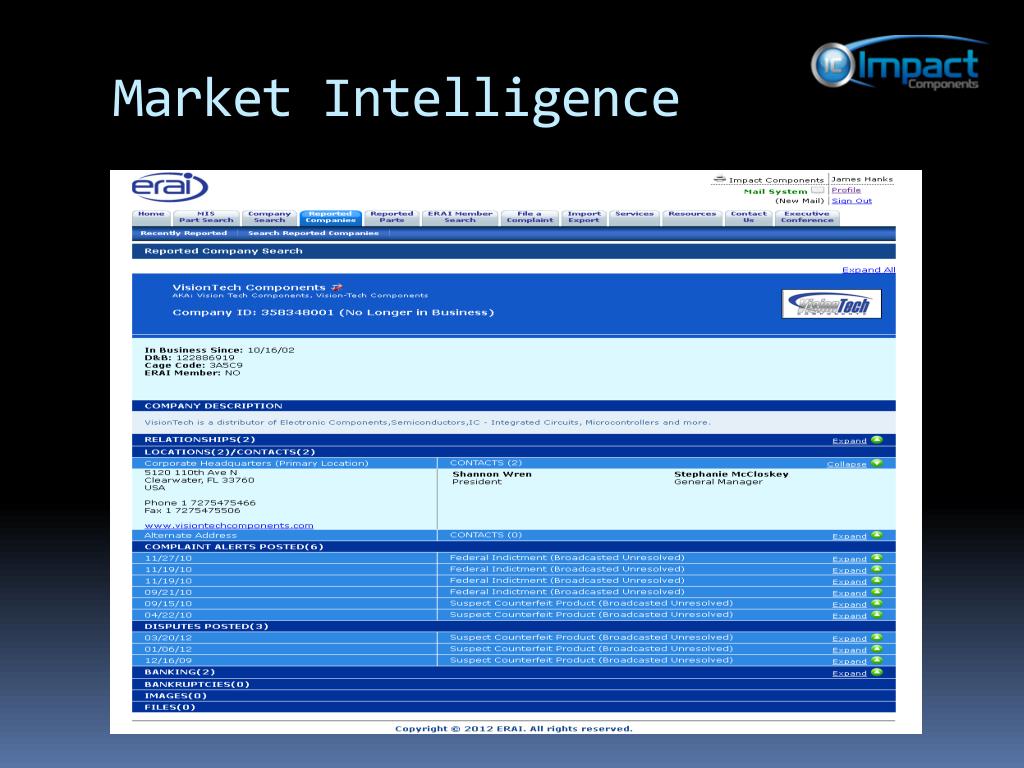Open the Contact Us tab
The height and width of the screenshot is (768, 1024).
[748, 217]
